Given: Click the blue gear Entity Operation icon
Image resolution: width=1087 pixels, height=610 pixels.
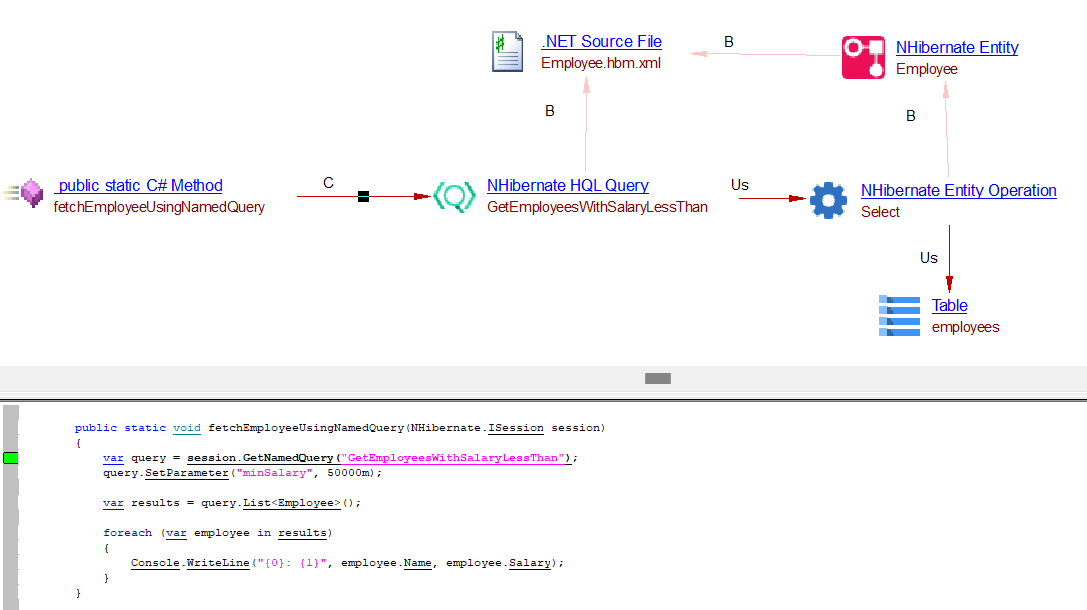Looking at the screenshot, I should pos(828,200).
